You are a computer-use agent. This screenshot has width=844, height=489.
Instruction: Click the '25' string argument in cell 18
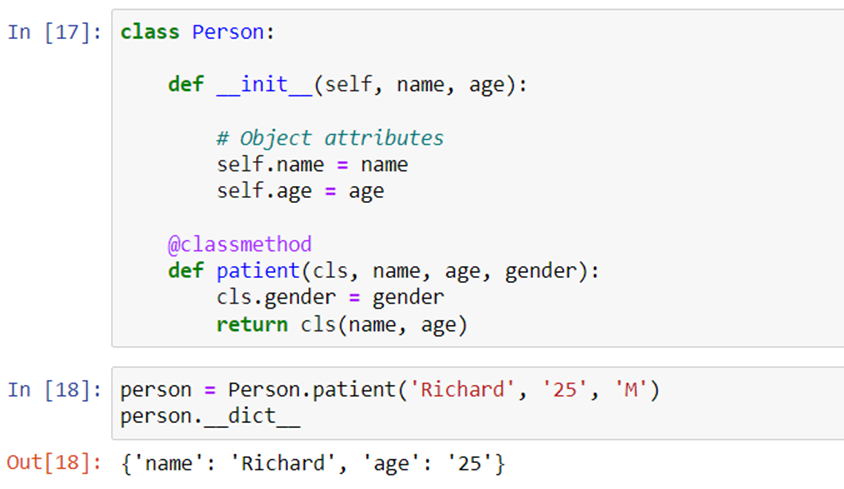click(x=565, y=390)
